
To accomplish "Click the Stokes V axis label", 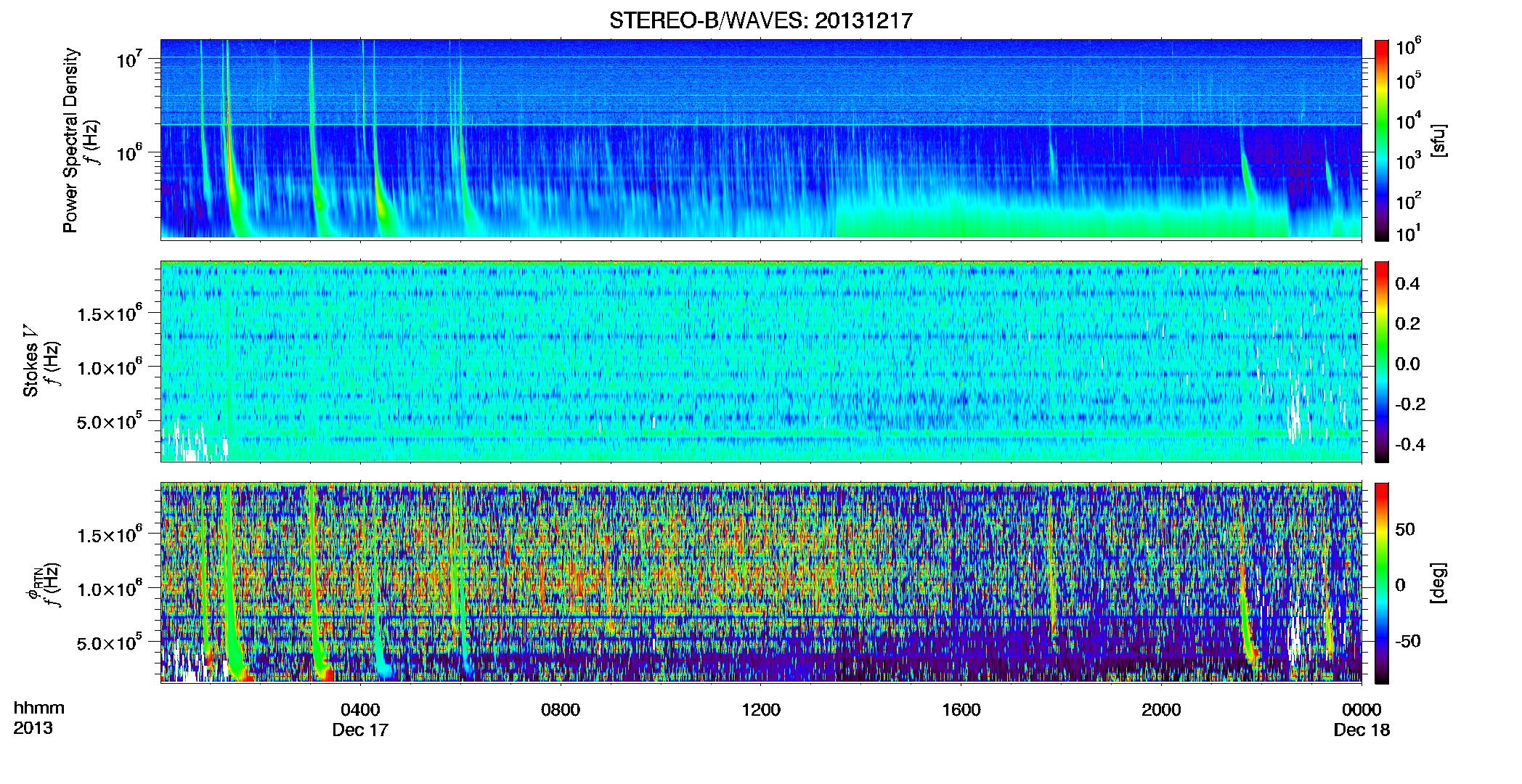I will point(31,361).
